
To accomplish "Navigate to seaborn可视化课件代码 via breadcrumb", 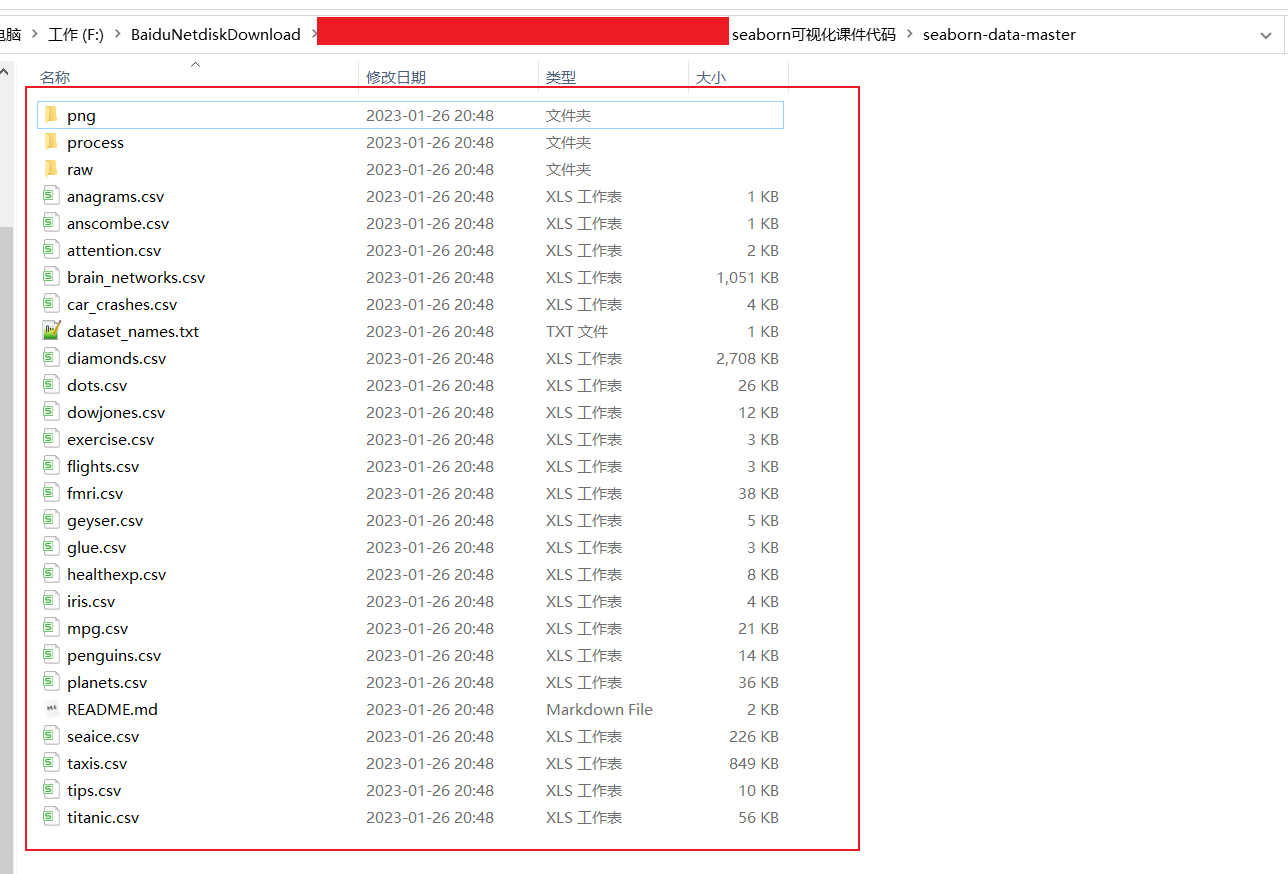I will point(815,34).
